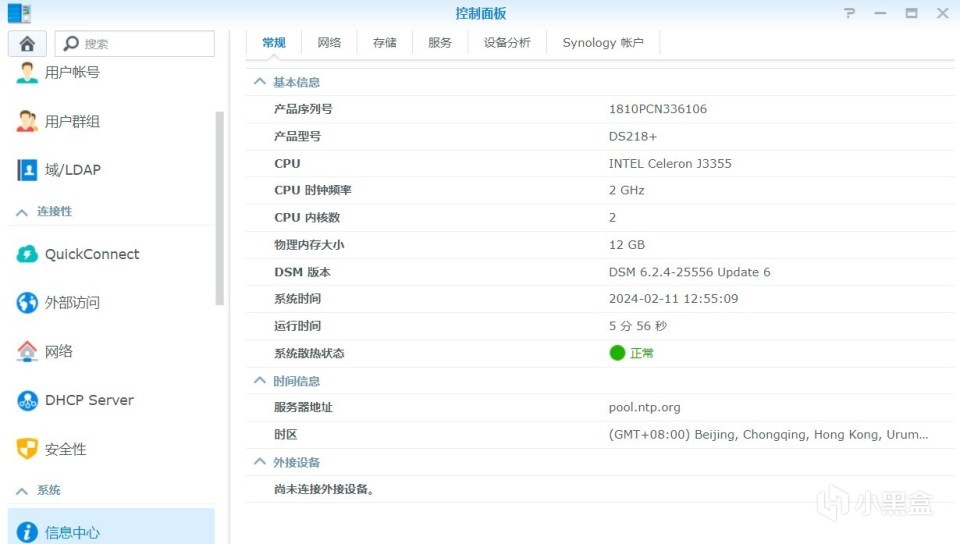Click serial number 1810PCN336106
960x544 pixels.
click(x=658, y=109)
